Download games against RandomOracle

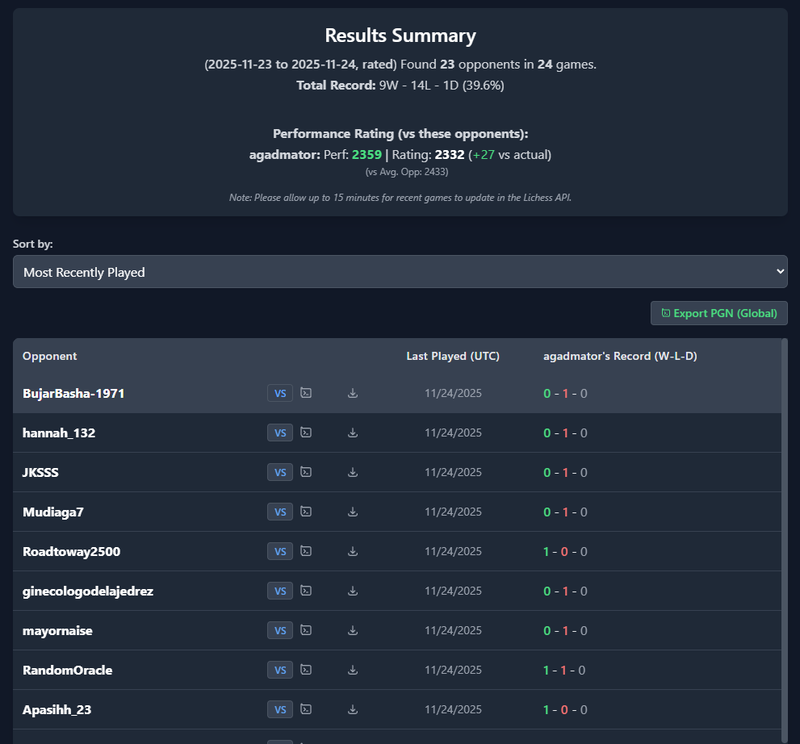353,670
